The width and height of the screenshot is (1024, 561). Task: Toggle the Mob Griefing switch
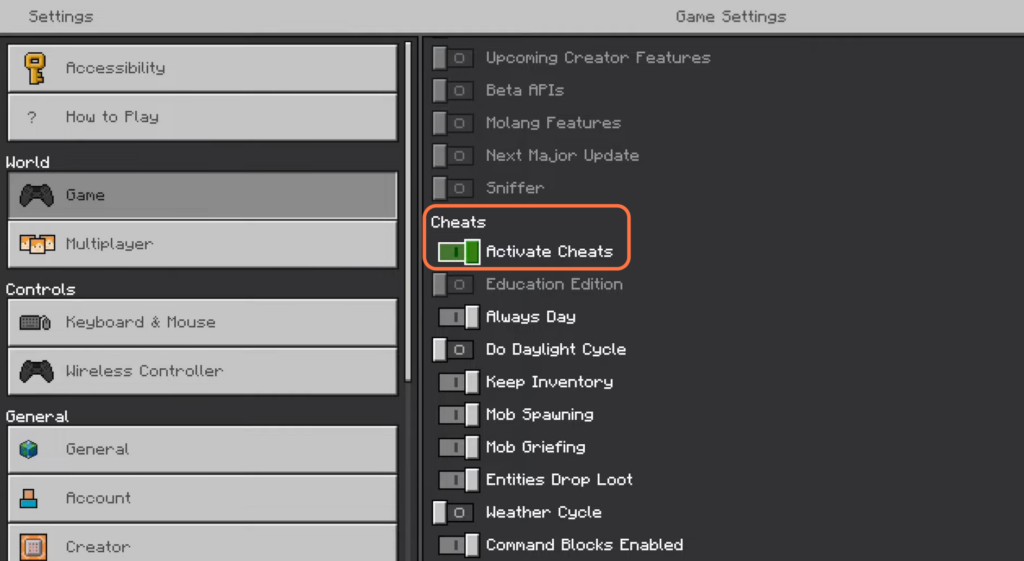(x=459, y=447)
